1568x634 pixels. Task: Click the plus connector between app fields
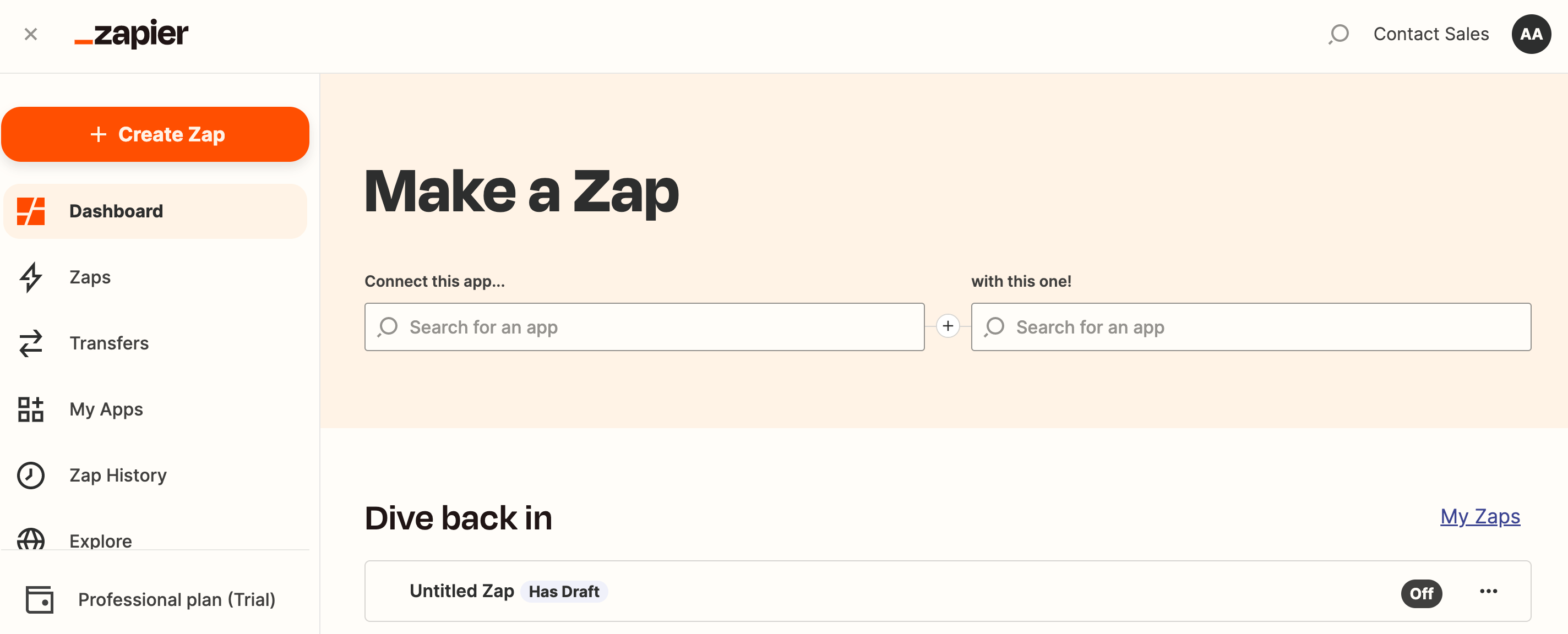(947, 326)
